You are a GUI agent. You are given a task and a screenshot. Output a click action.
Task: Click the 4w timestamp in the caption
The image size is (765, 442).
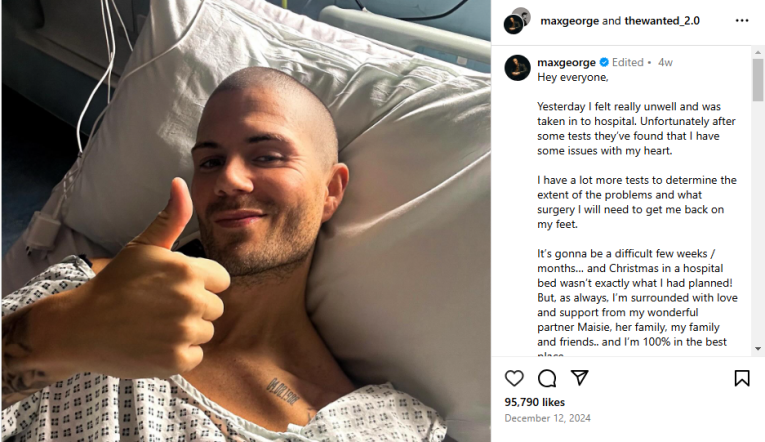[x=665, y=62]
